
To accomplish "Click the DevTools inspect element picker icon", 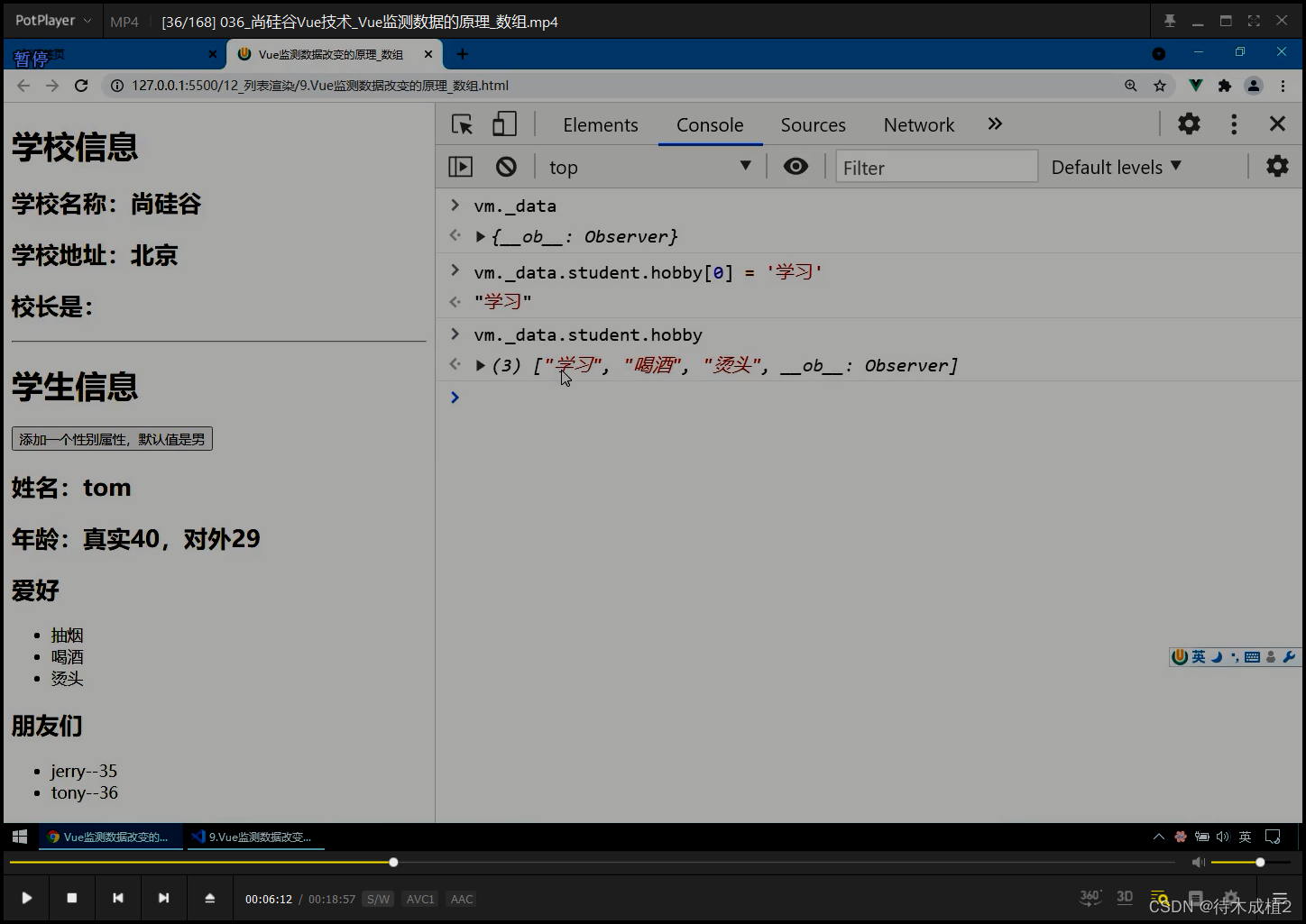I will coord(463,124).
